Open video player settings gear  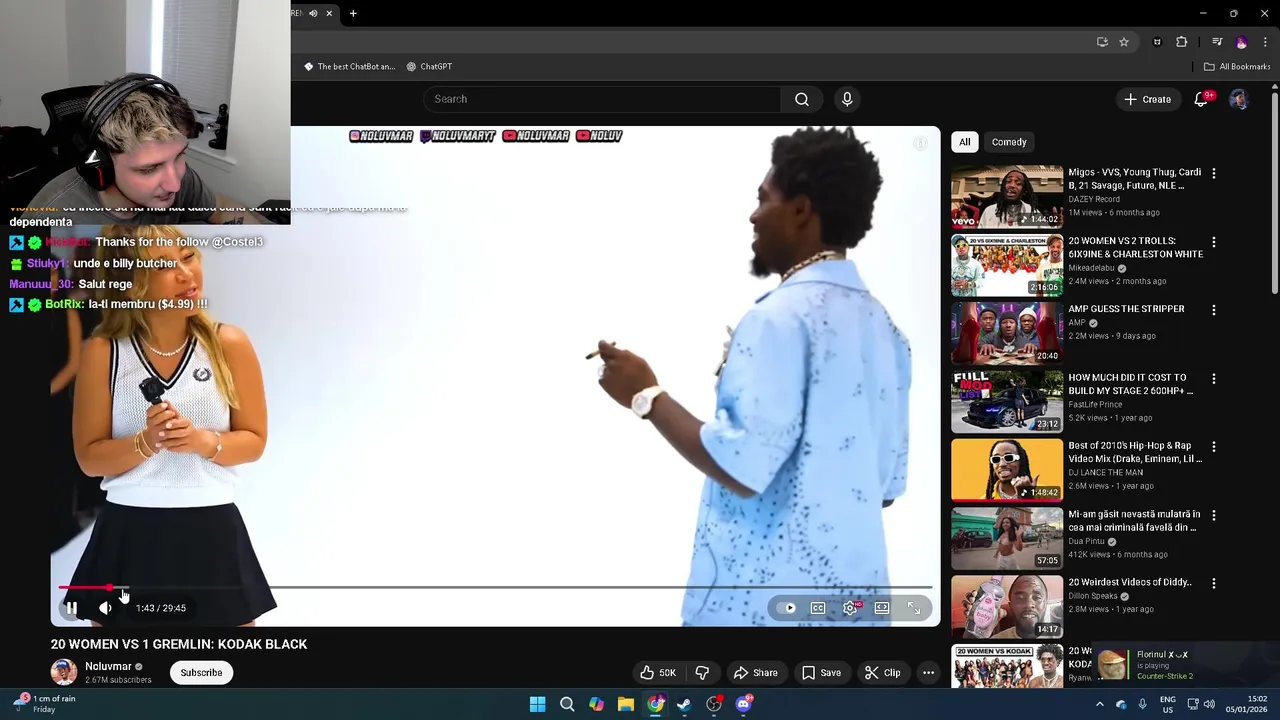pyautogui.click(x=850, y=608)
